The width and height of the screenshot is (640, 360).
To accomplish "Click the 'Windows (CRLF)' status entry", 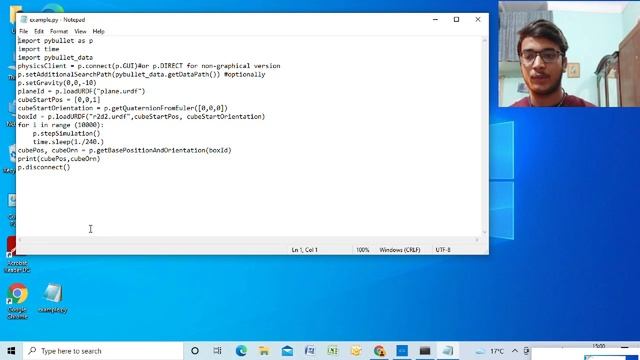I will [x=400, y=250].
